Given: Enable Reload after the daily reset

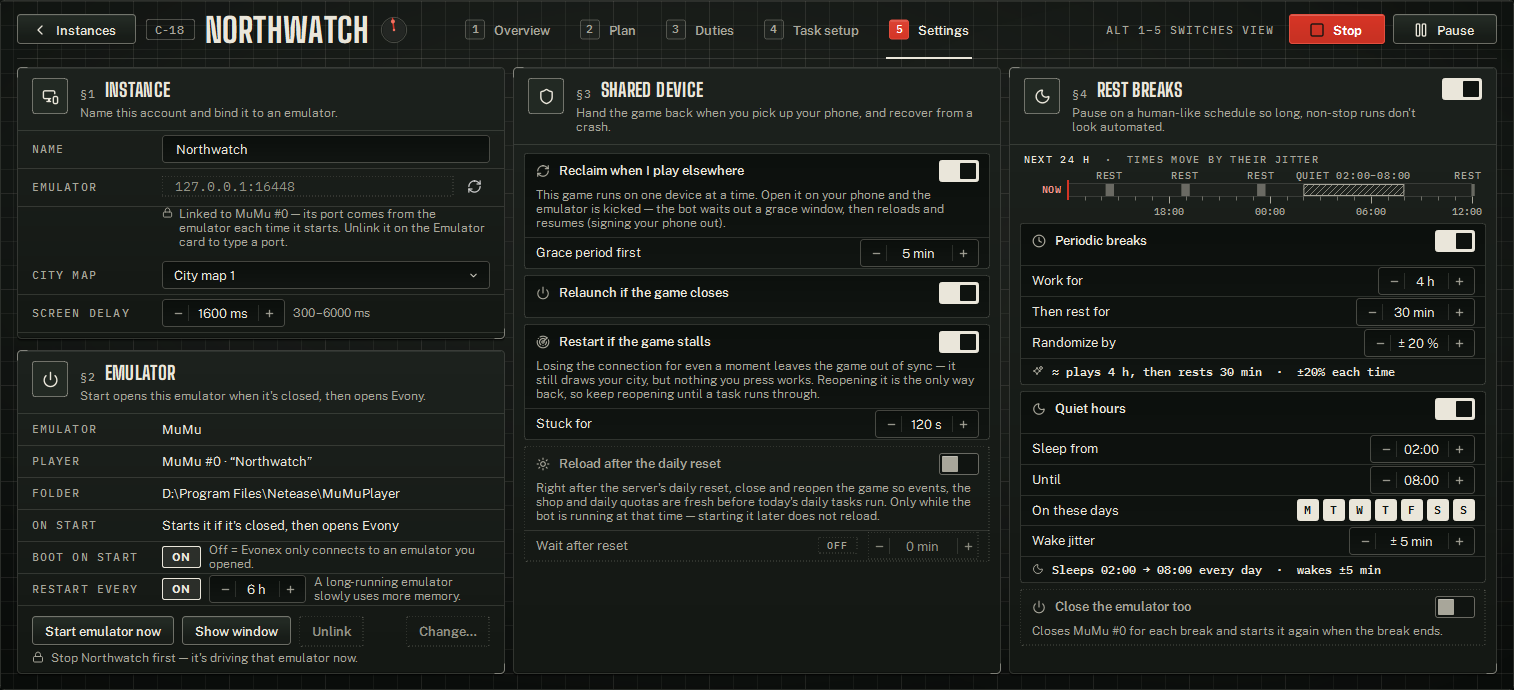Looking at the screenshot, I should click(x=958, y=464).
